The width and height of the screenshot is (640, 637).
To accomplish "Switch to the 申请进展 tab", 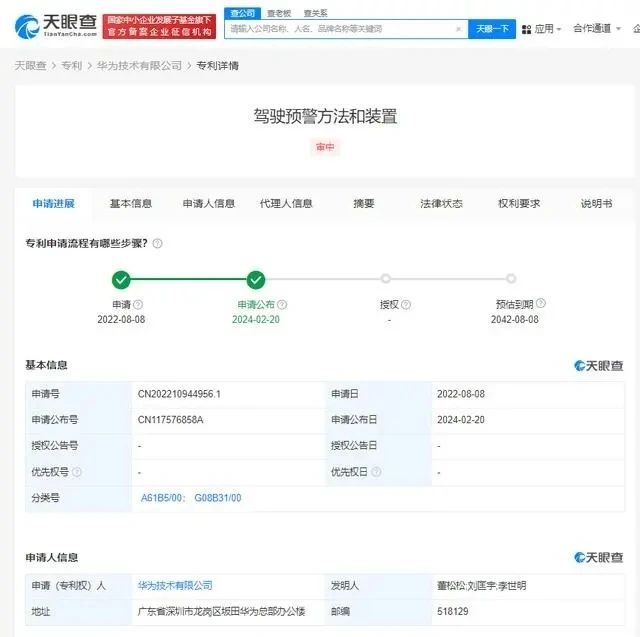I will [53, 204].
